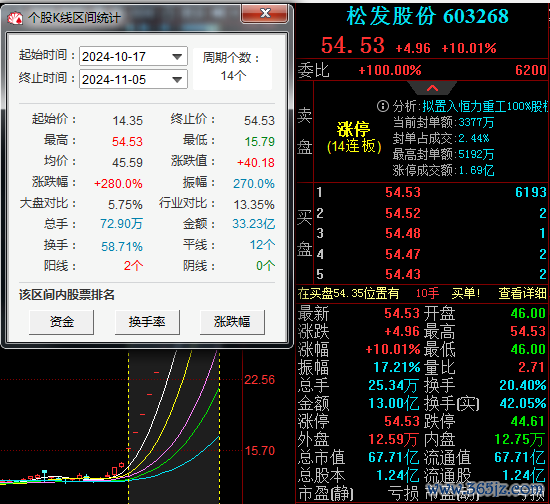Click the 资金 ranking button
550x504 pixels.
[61, 322]
